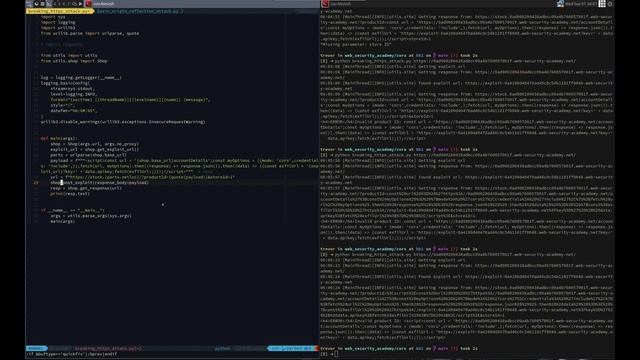Click the 'python' filetype label in the status line
The height and width of the screenshot is (360, 640).
(x=222, y=349)
